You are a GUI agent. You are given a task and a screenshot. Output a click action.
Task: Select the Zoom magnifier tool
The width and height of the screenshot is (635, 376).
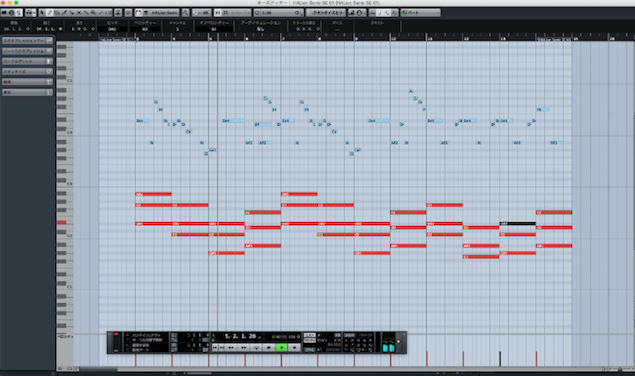pos(94,13)
